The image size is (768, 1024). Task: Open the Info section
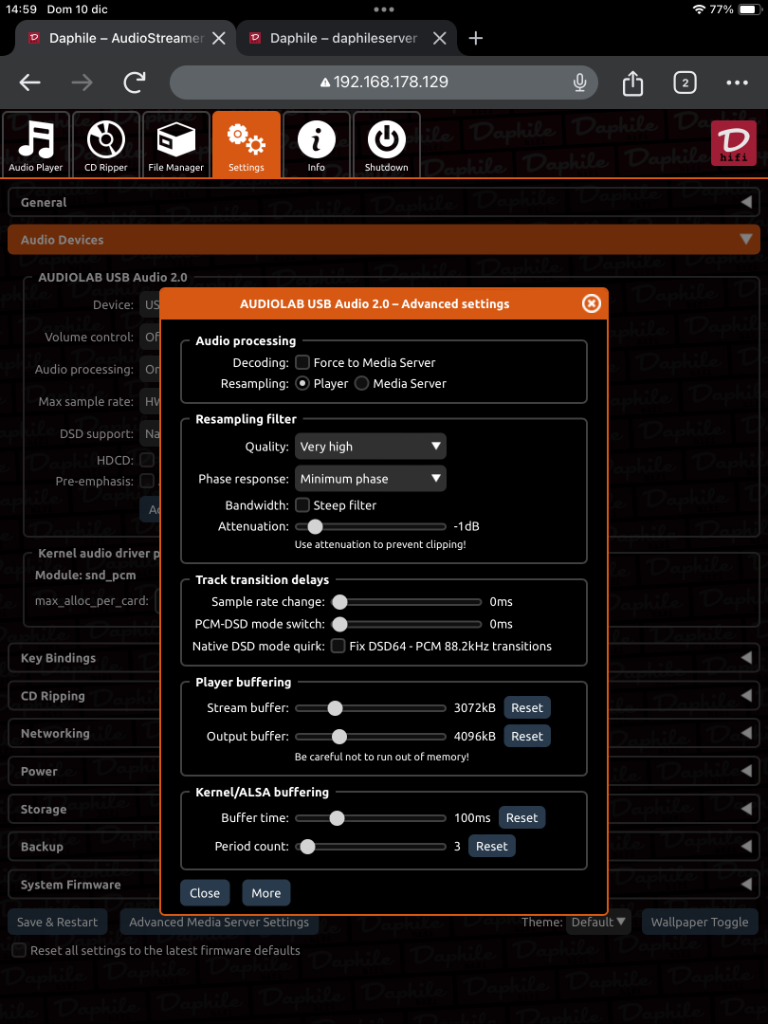[x=316, y=144]
